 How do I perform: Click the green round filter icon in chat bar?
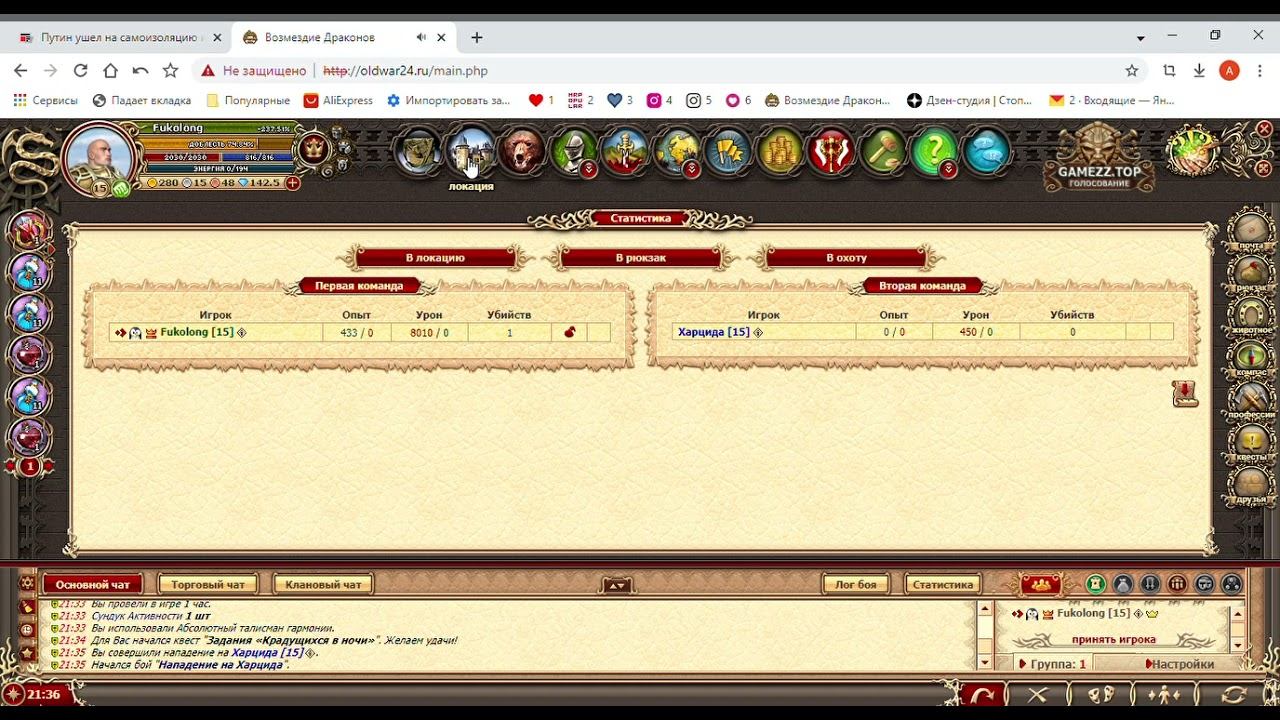click(x=1097, y=584)
